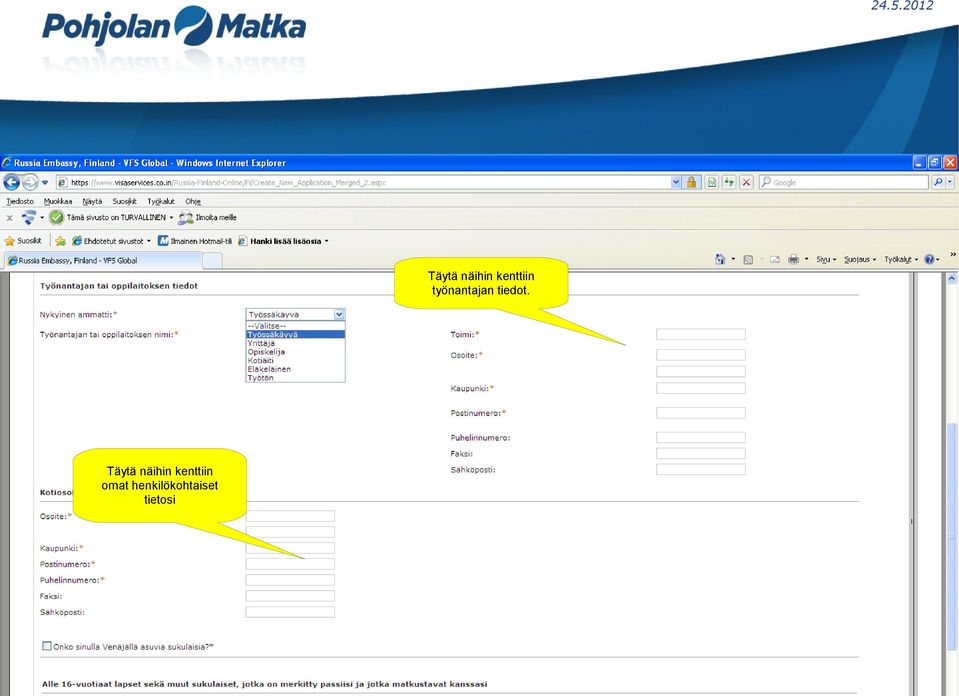Click the employer Puhelinnumero input field
The image size is (959, 696).
pos(701,437)
